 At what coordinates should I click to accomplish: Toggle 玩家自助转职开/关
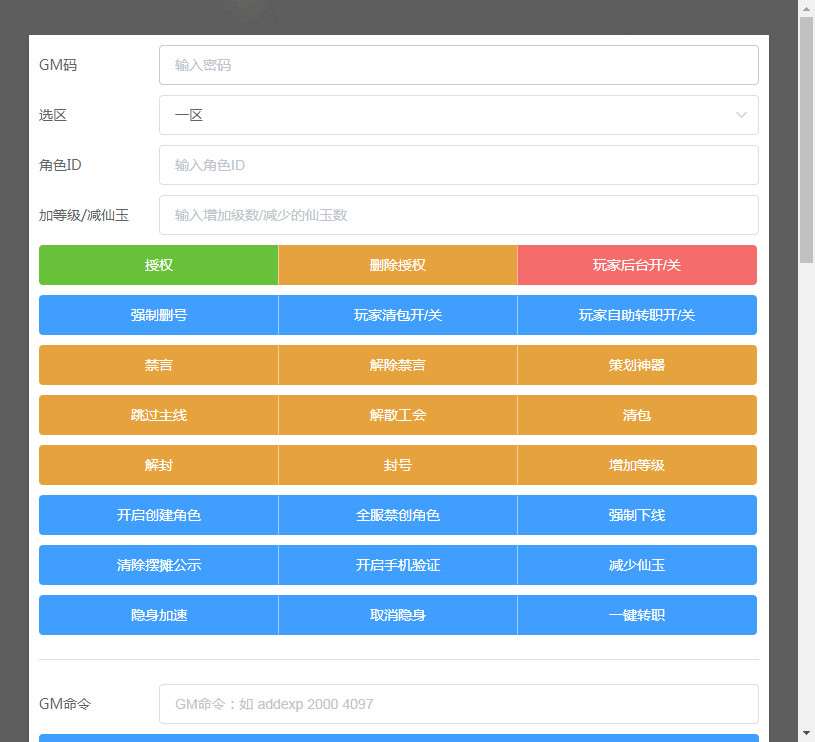(x=636, y=315)
